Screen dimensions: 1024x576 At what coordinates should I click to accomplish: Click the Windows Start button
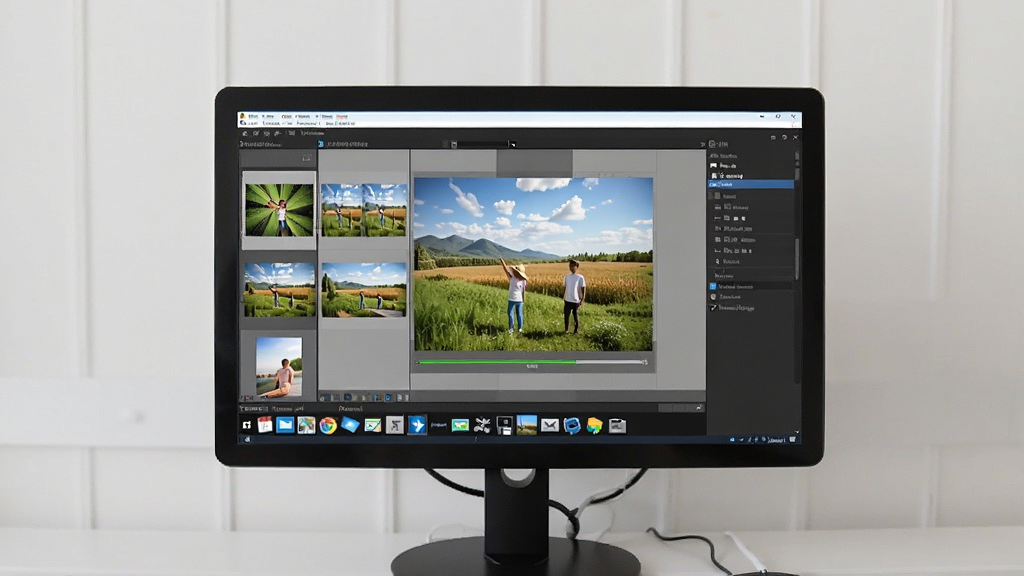click(247, 426)
